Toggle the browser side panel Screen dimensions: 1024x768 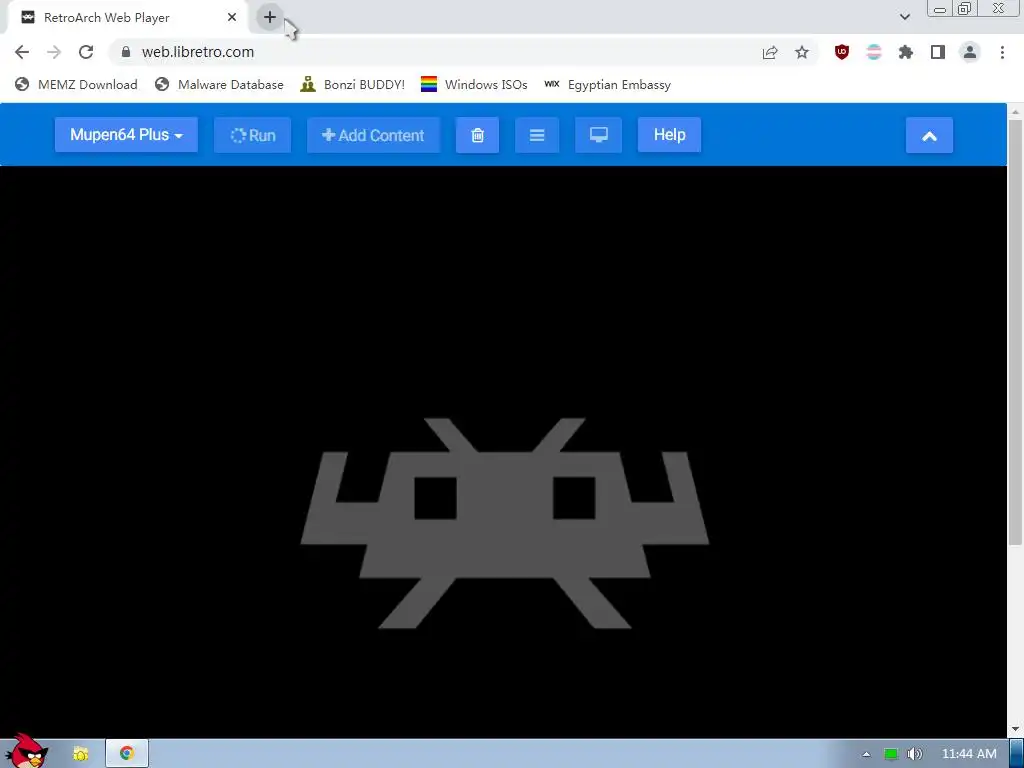[x=938, y=52]
